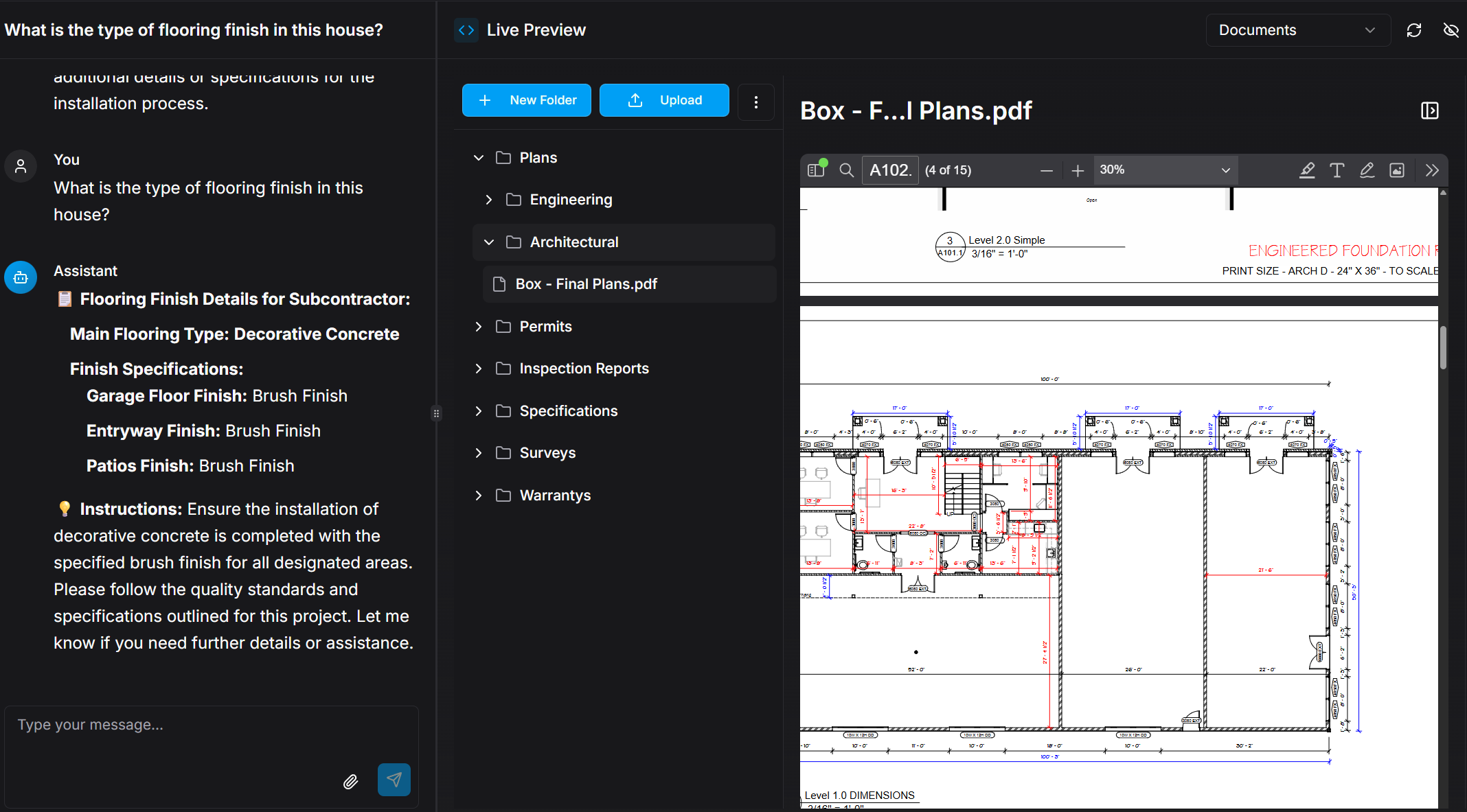
Task: Click the New Folder button
Action: [x=527, y=100]
